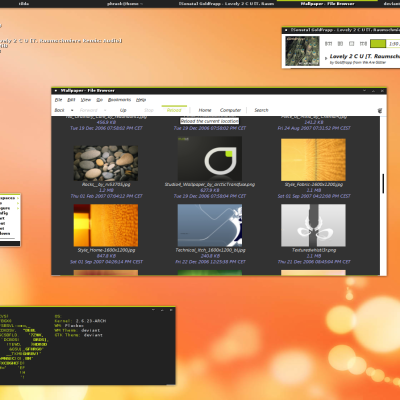Expand the first submenu arrow in desktop menu
The height and width of the screenshot is (400, 400).
pos(18,198)
